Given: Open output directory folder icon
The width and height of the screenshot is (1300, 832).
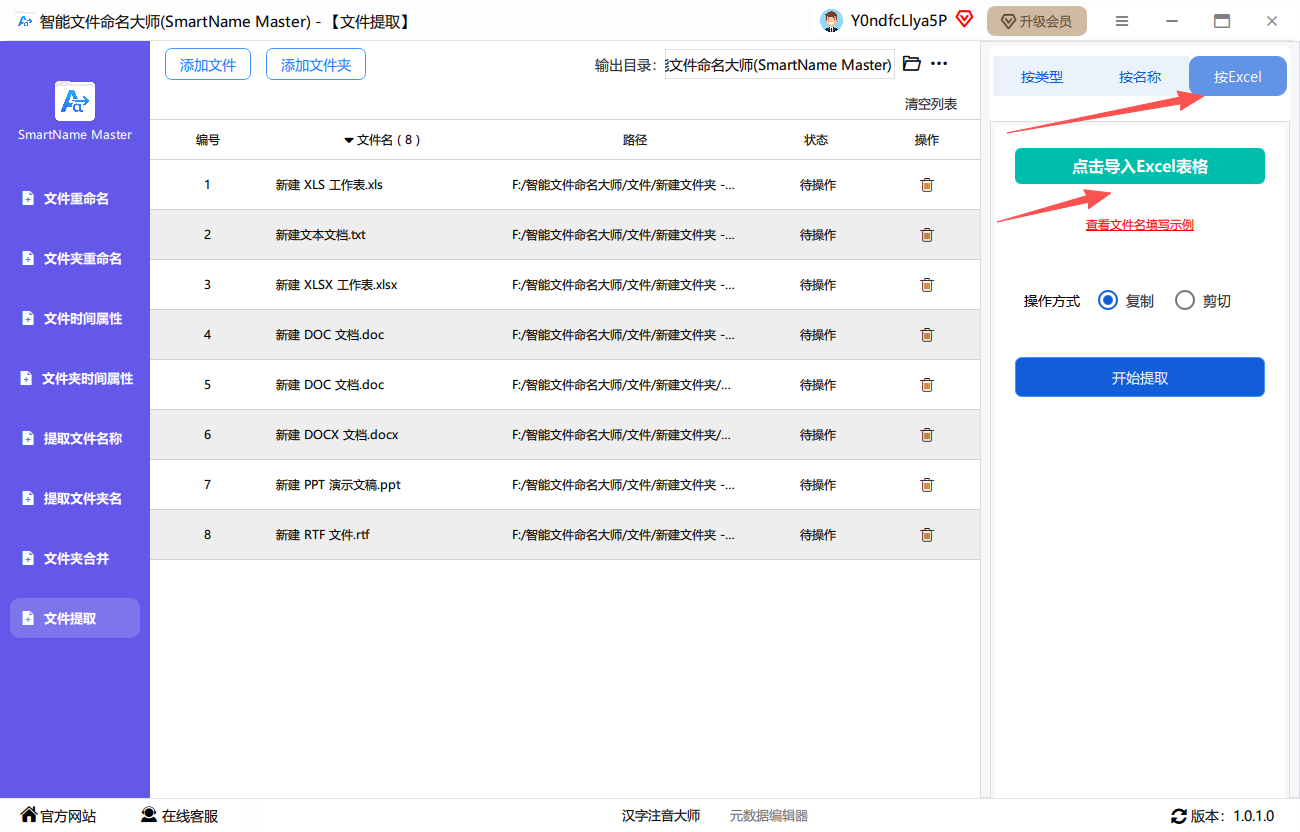Looking at the screenshot, I should 911,64.
